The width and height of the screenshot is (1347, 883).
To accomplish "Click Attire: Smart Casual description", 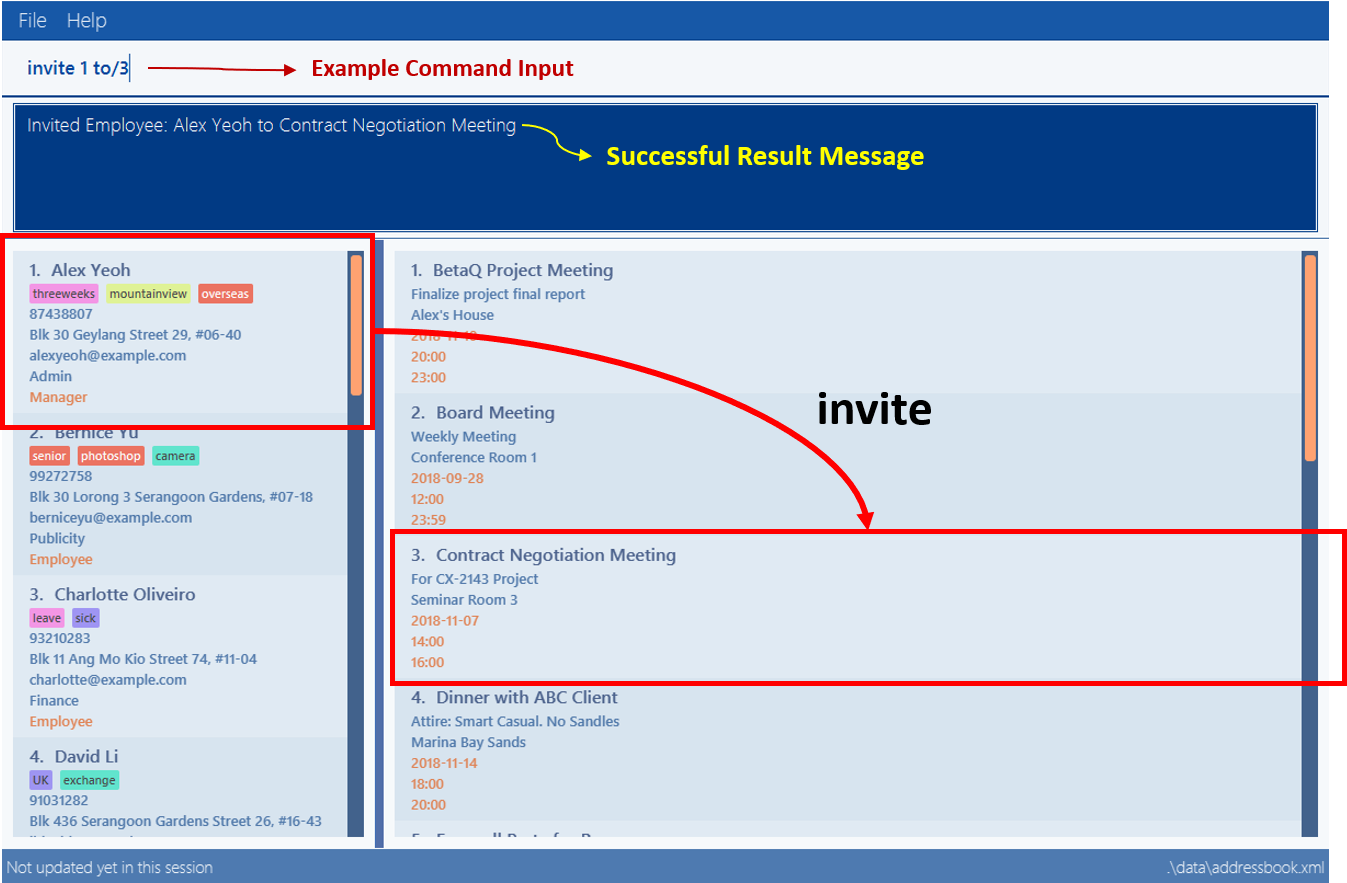I will click(515, 722).
